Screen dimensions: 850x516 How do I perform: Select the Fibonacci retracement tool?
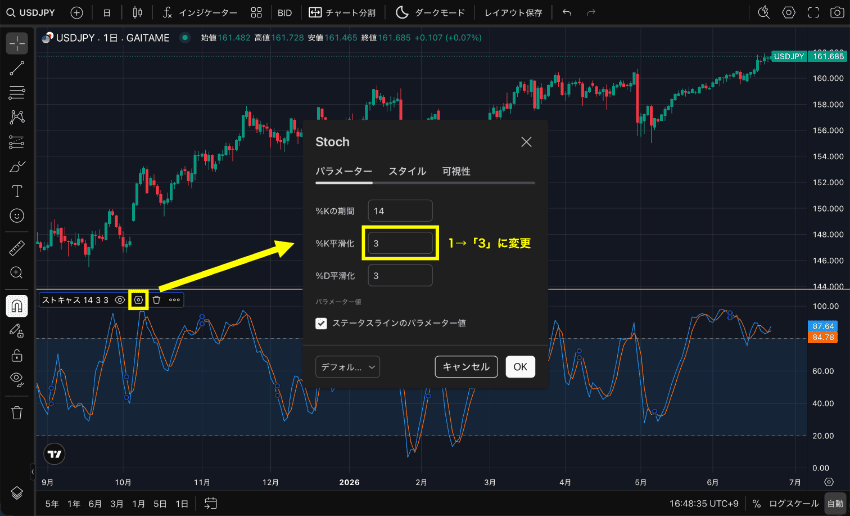point(17,93)
